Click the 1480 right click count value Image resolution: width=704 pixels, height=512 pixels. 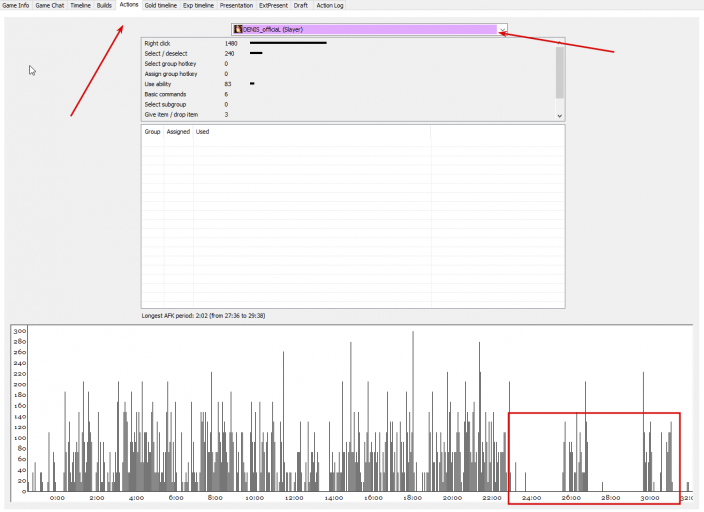(231, 44)
